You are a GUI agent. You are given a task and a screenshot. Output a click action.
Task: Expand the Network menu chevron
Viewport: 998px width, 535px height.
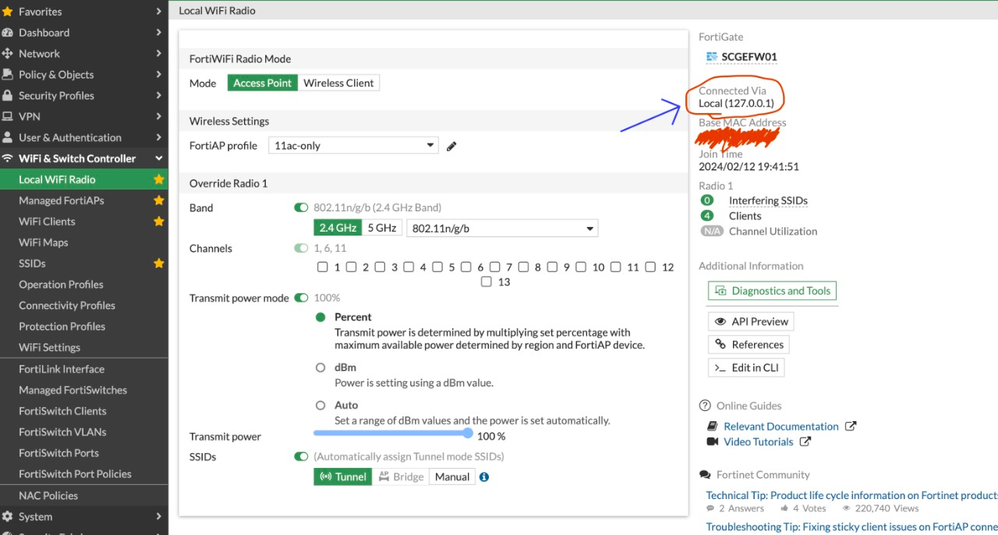(x=158, y=53)
